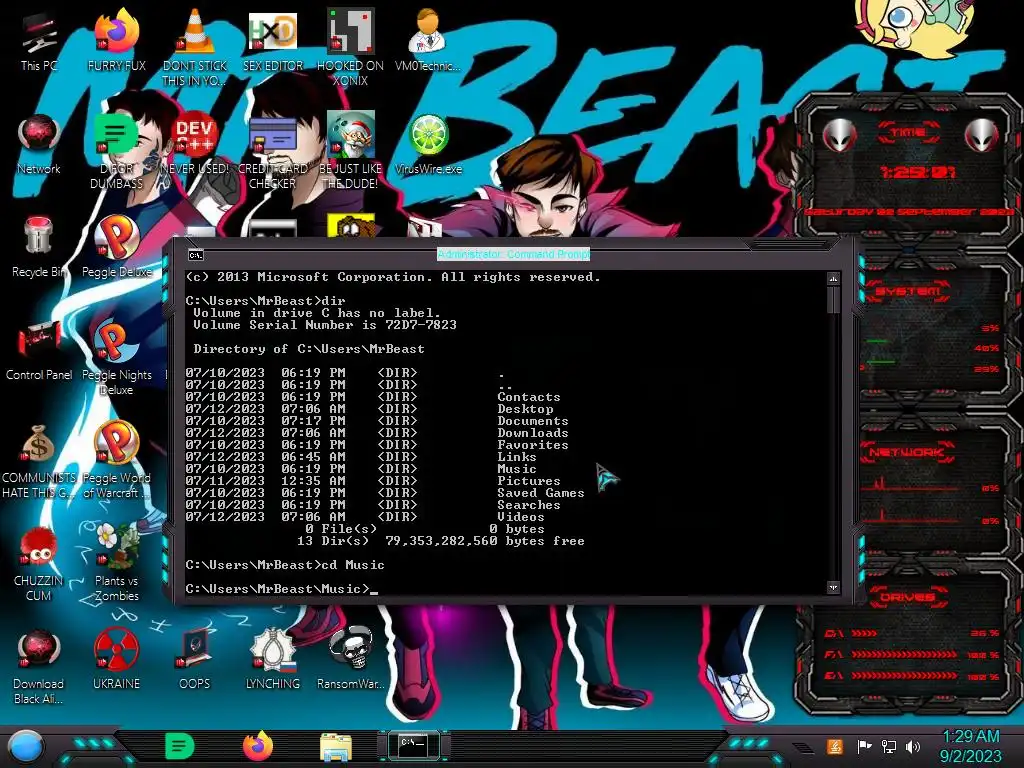Click the F:\ drive usage bar
Screen dimensions: 1024x768
pyautogui.click(x=911, y=654)
